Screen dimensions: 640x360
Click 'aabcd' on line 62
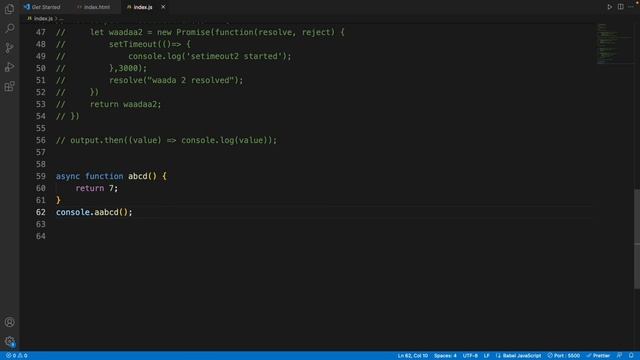[107, 212]
